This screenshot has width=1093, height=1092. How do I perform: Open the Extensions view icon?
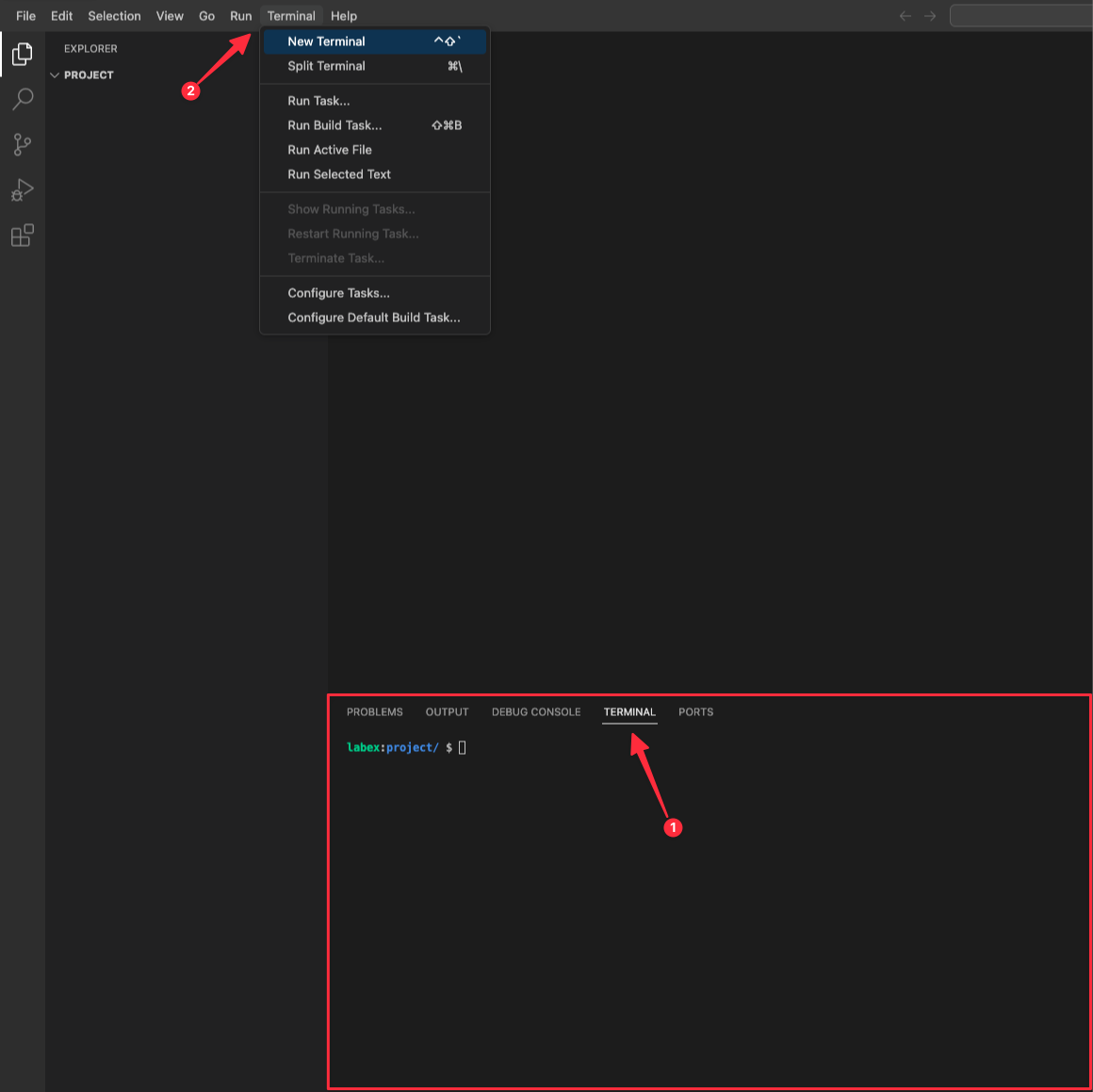23,236
